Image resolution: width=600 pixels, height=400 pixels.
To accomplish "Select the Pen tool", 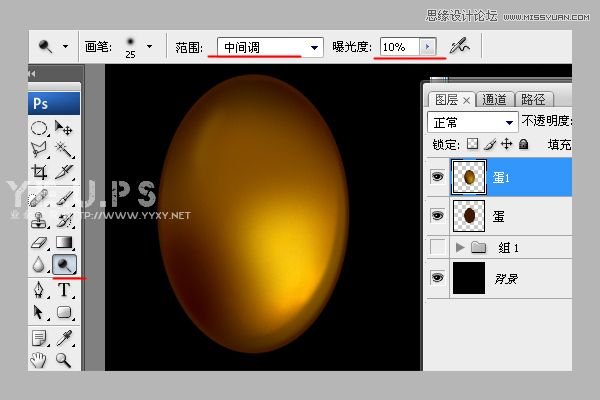I will (39, 290).
